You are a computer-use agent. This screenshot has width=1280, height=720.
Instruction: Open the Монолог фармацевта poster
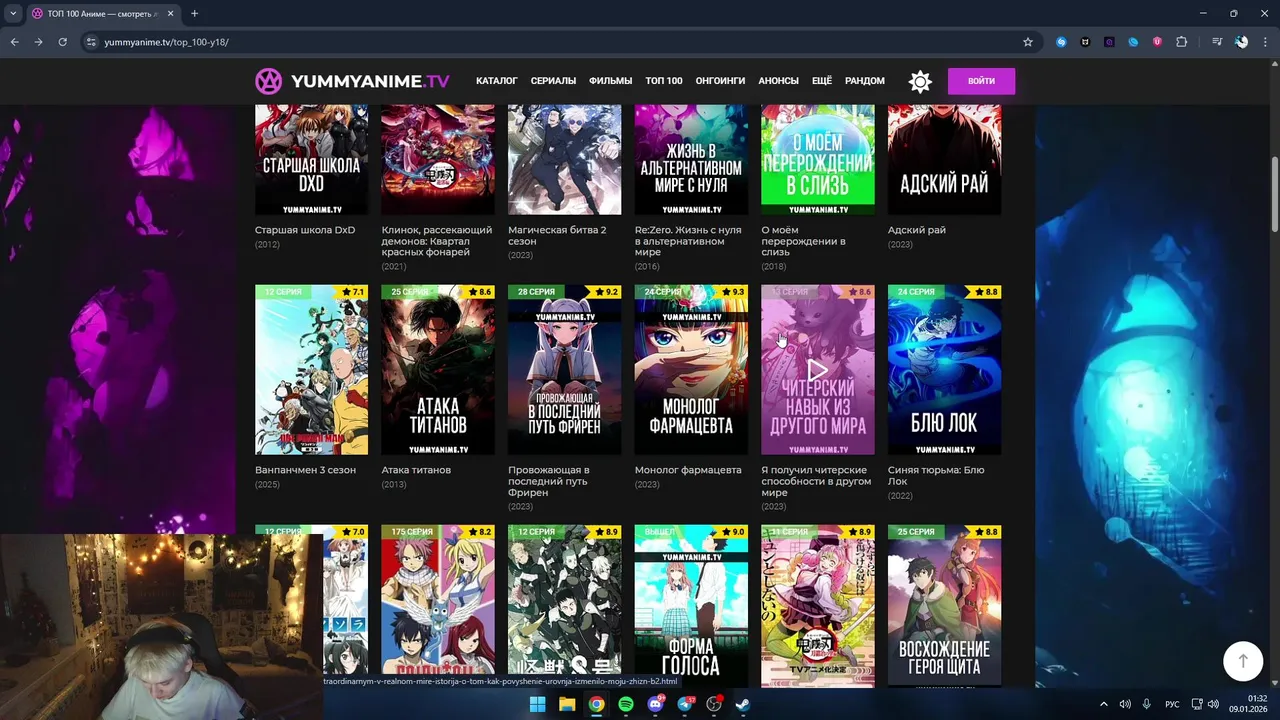691,370
